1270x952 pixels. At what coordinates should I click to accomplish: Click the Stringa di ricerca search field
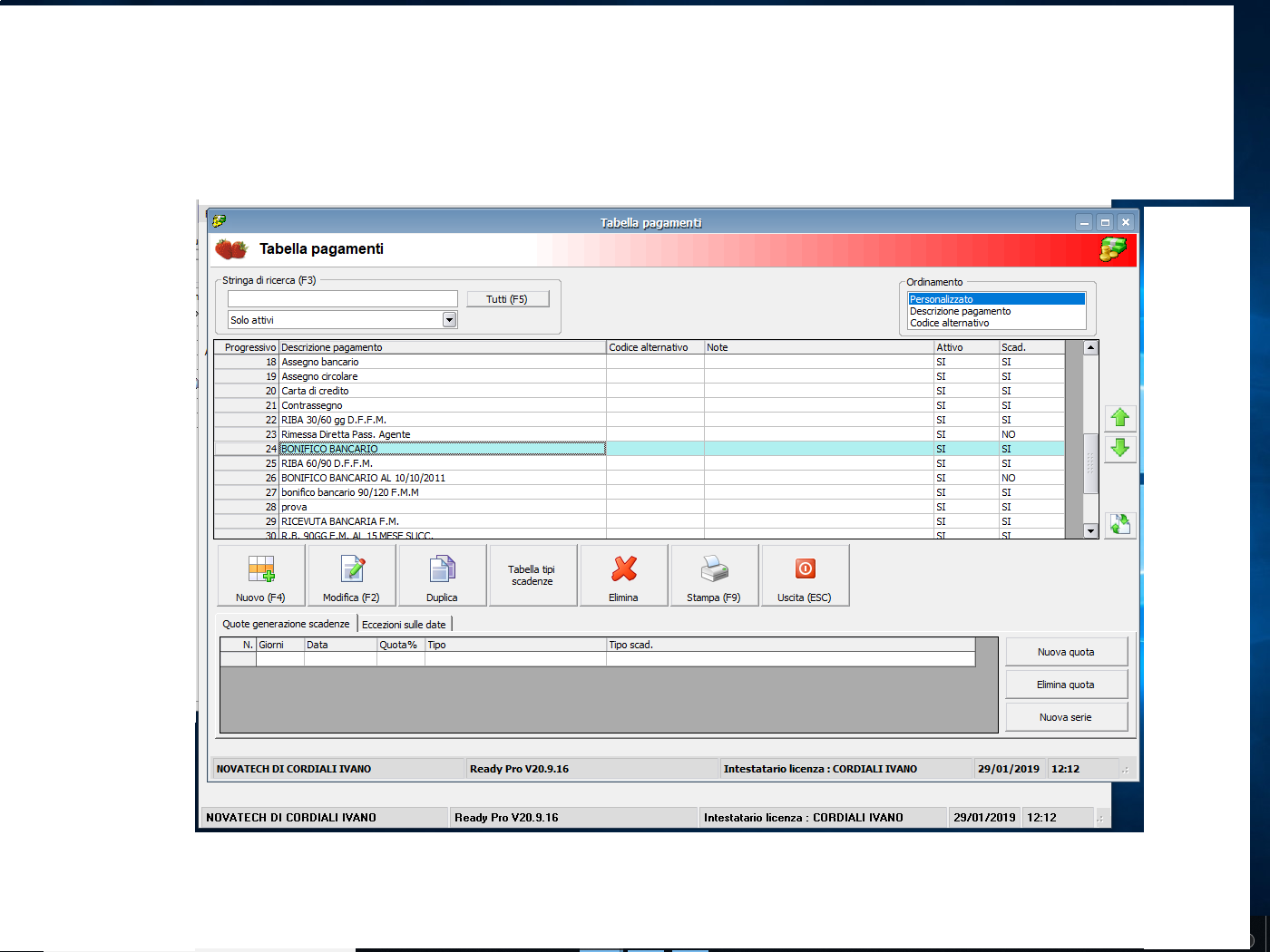pos(343,299)
